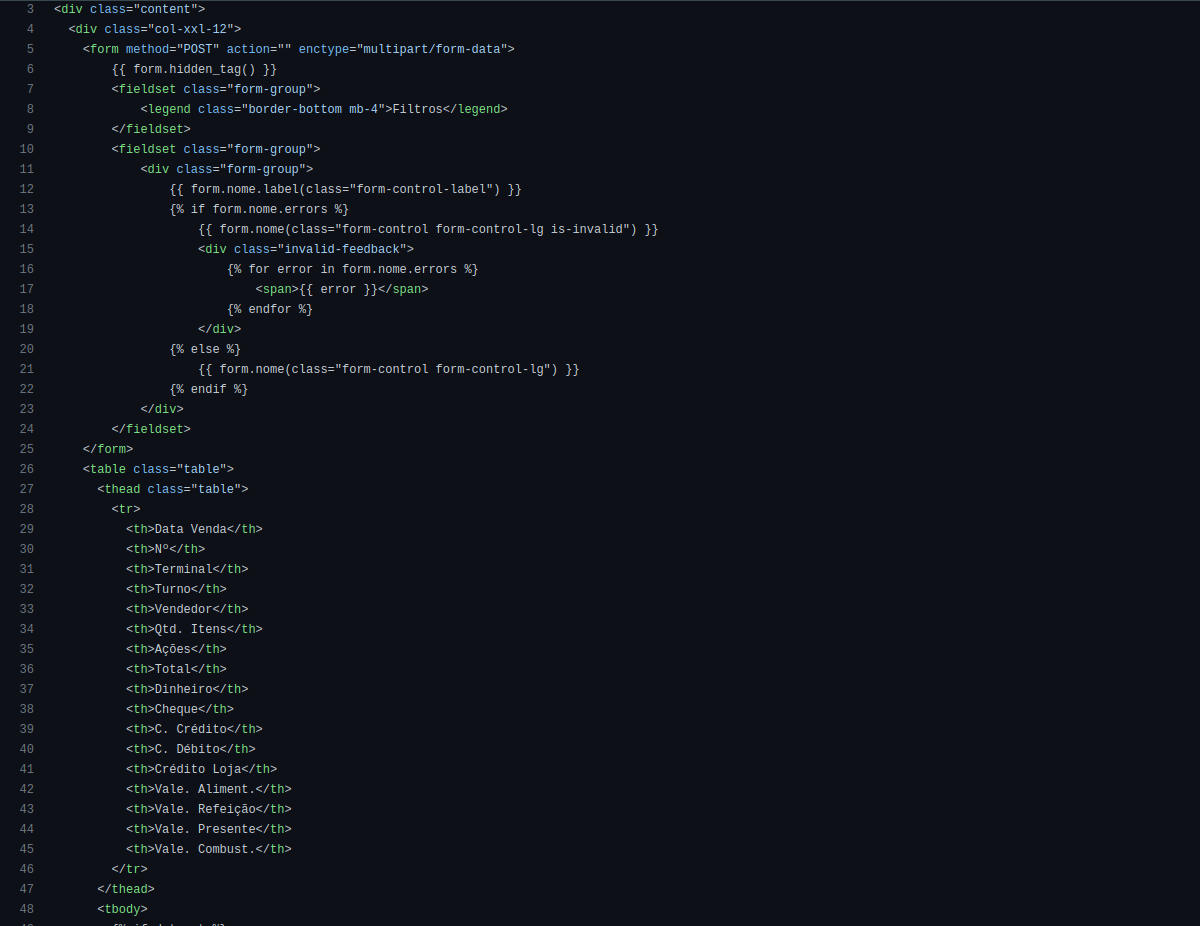1200x926 pixels.
Task: Click the {% endfor %} statement
Action: click(x=270, y=309)
